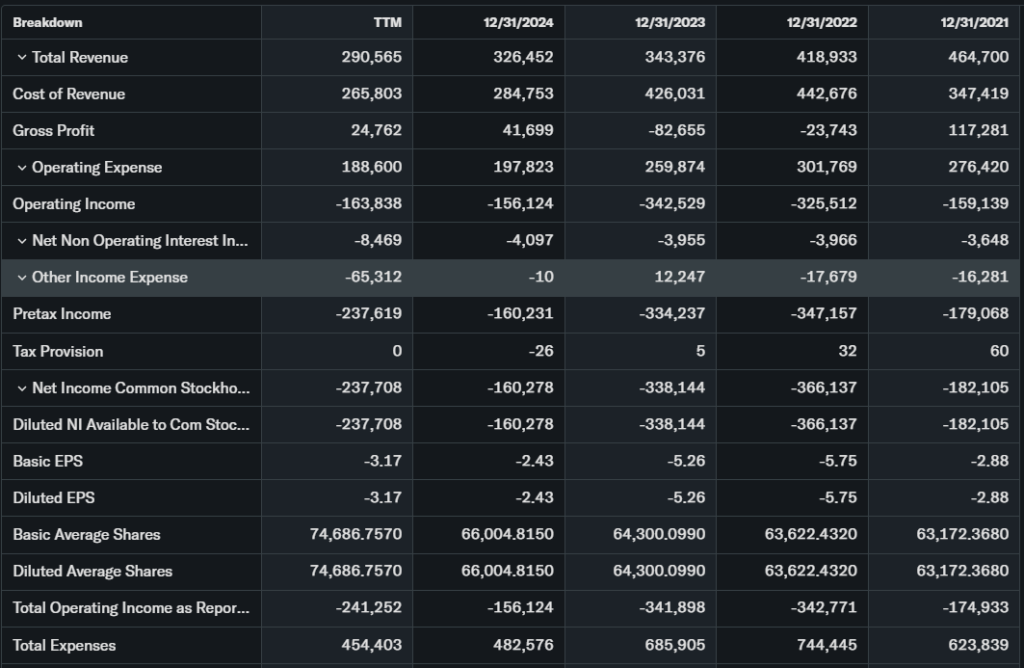Click the 12/31/2023 column header

tap(670, 22)
